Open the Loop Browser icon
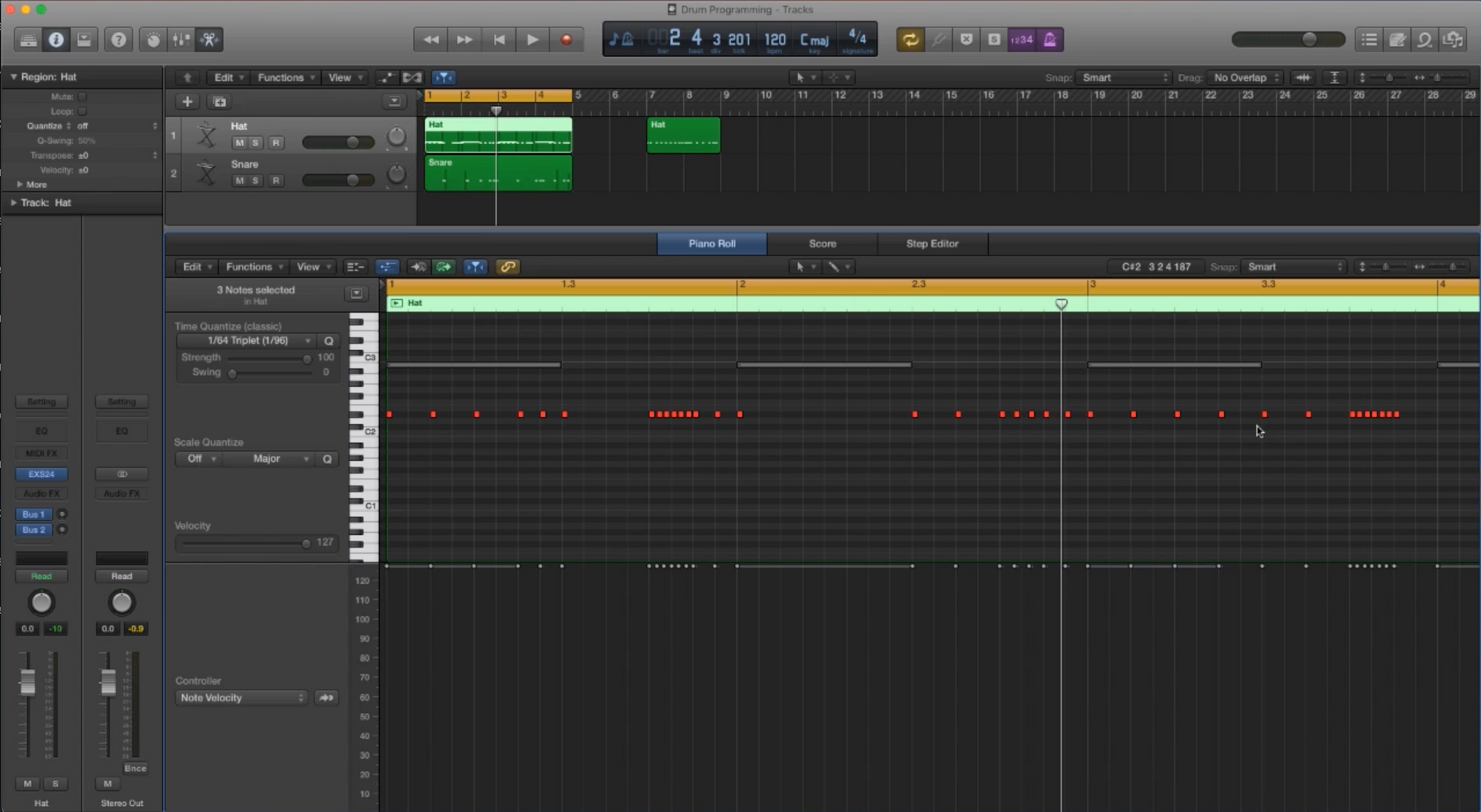This screenshot has height=812, width=1481. click(x=1425, y=40)
